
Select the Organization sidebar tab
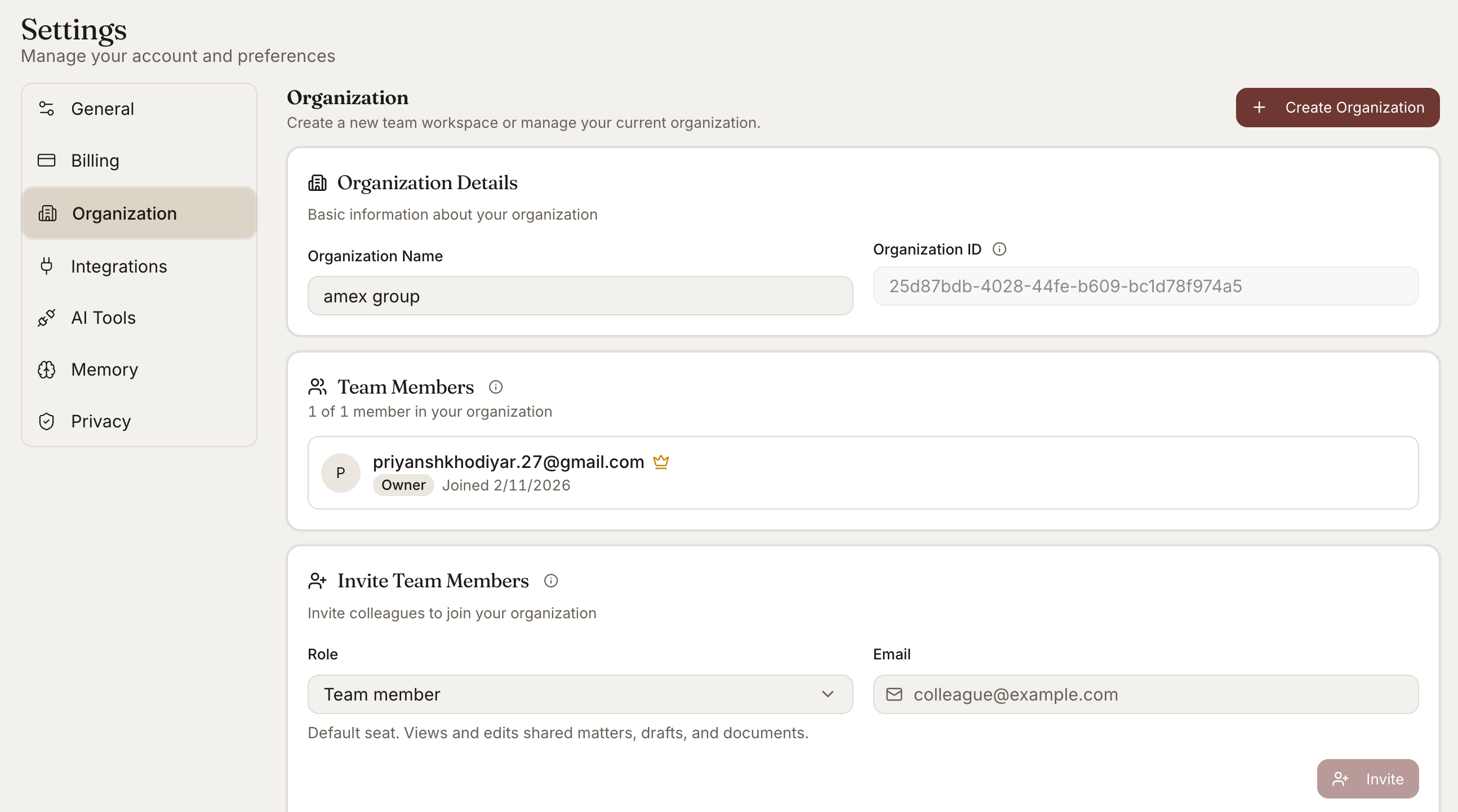(139, 213)
